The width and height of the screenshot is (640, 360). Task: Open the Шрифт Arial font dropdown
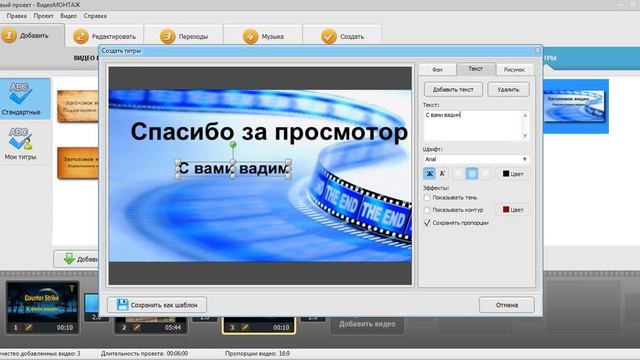476,159
